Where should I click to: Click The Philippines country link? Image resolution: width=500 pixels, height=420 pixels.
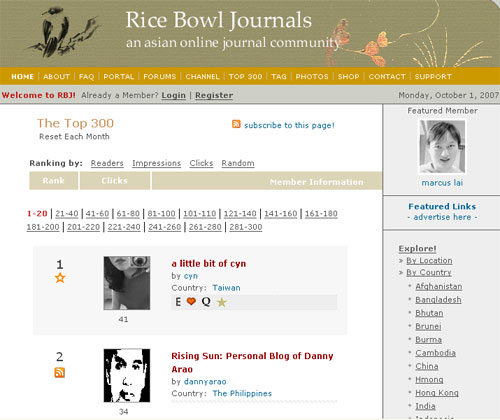242,394
